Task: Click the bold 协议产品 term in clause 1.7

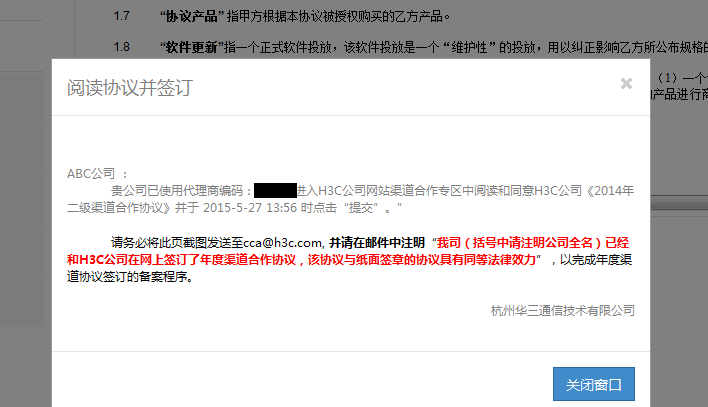Action: [192, 17]
